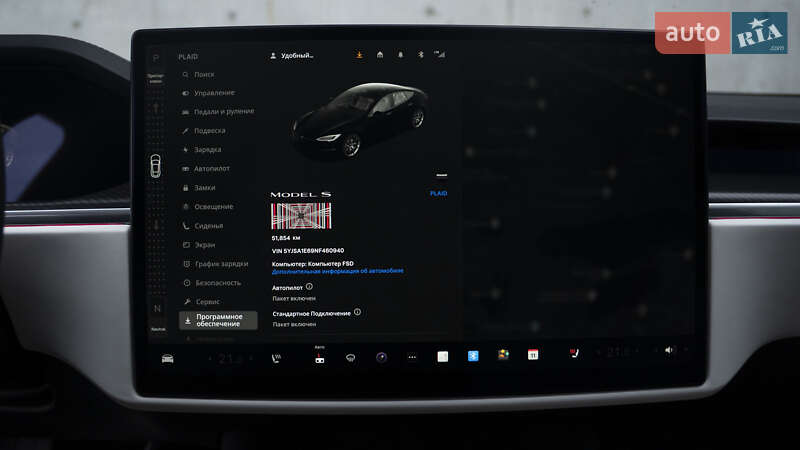The width and height of the screenshot is (800, 450).
Task: Tap the blue PLAID badge link
Action: point(438,193)
